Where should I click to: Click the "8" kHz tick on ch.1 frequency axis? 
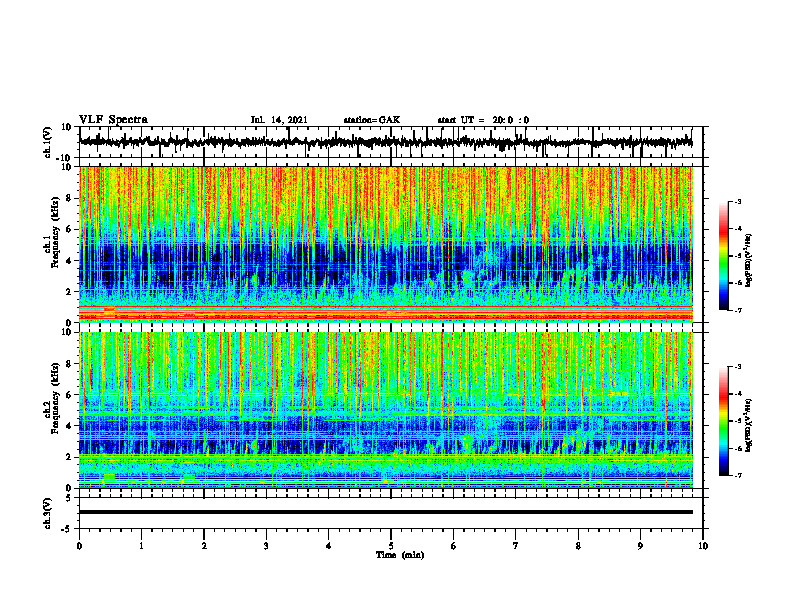(69, 198)
